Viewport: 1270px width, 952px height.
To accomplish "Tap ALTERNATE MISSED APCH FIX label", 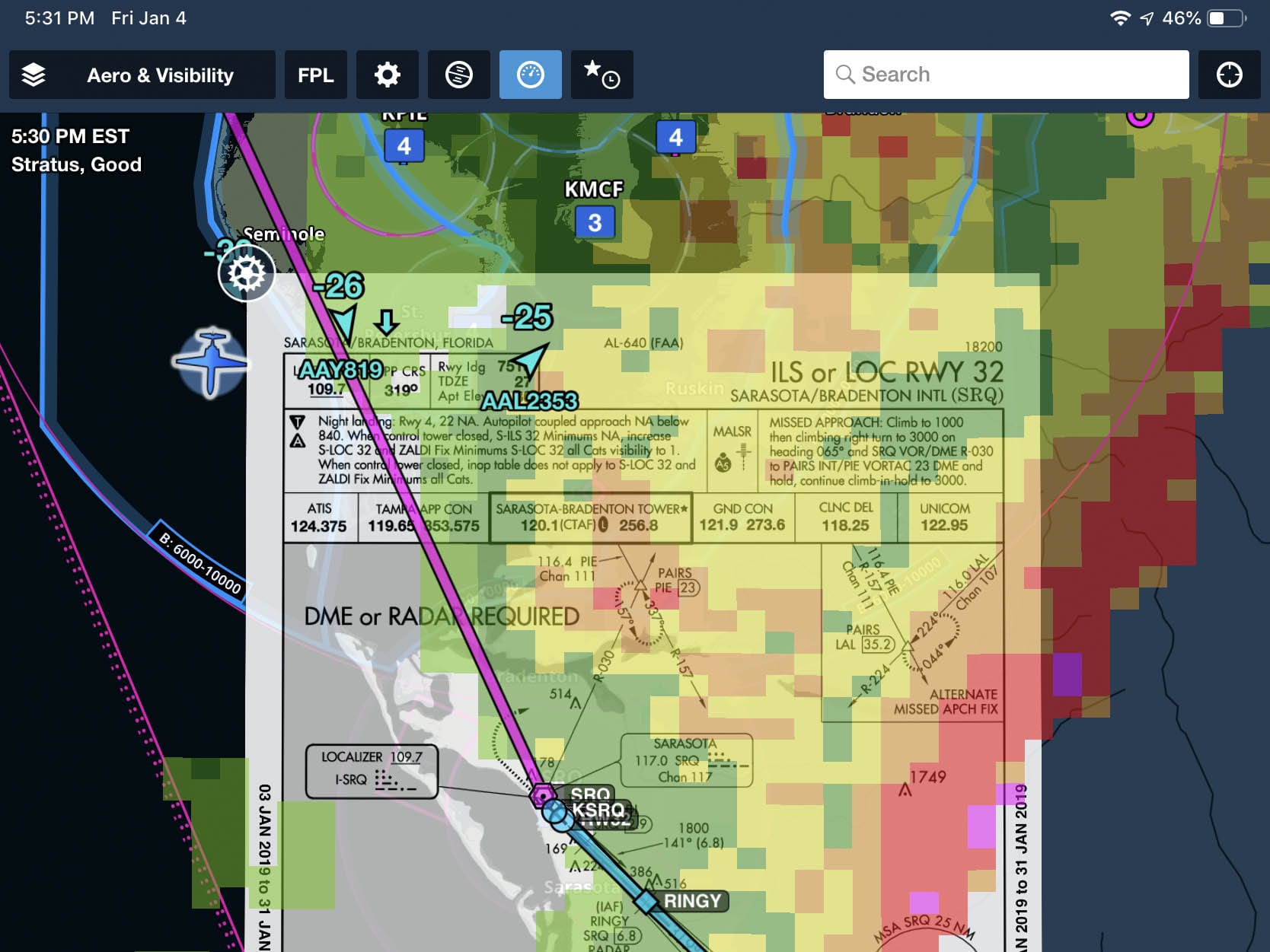I will (x=945, y=702).
